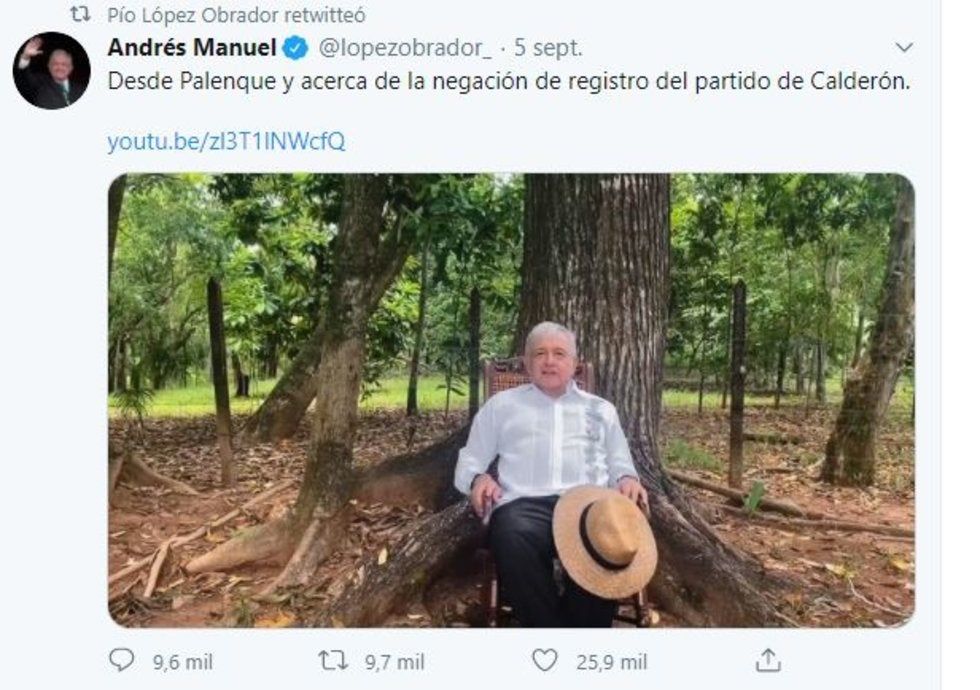The width and height of the screenshot is (980, 690).
Task: Click the 9,6 mil replies count
Action: tap(182, 662)
